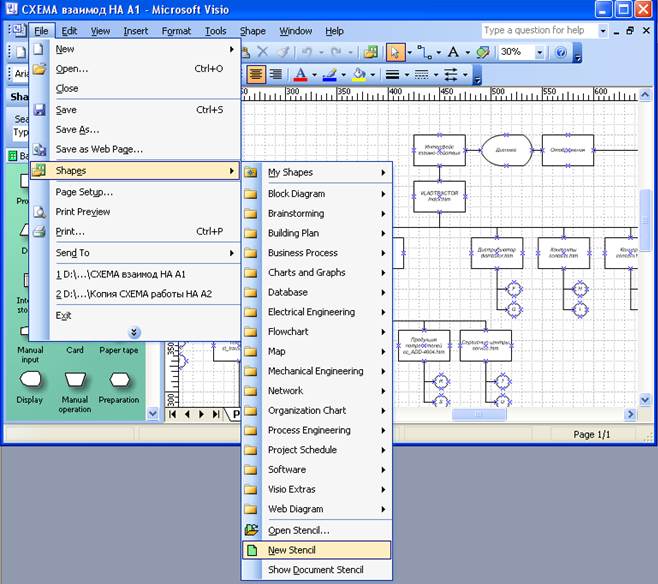Viewport: 658px width, 584px height.
Task: Click the Open Stencil folder icon
Action: tap(251, 530)
